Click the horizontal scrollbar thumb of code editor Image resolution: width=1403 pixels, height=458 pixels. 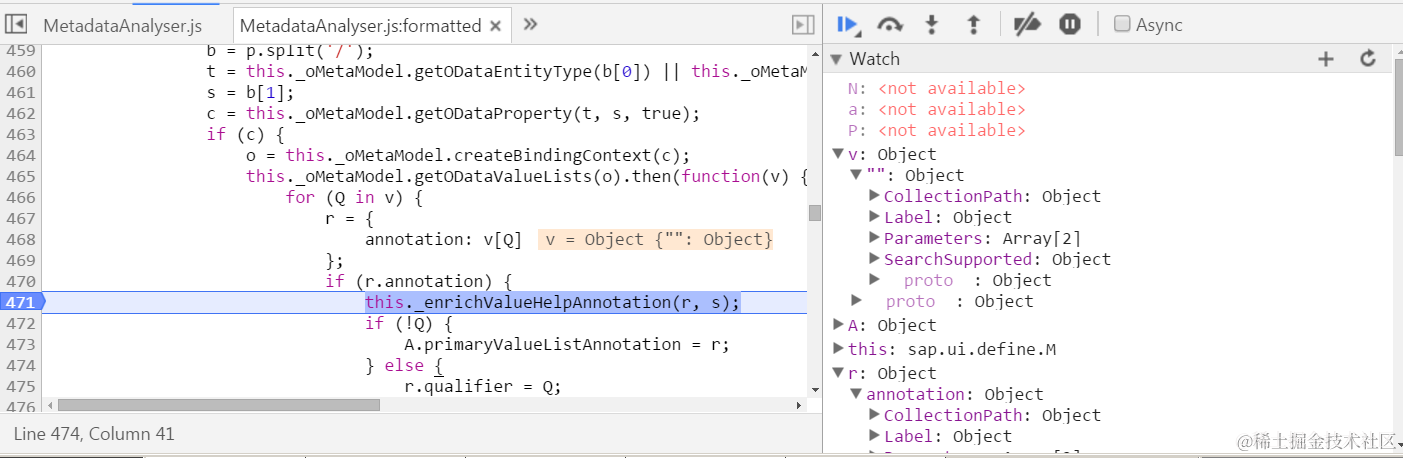tap(218, 405)
